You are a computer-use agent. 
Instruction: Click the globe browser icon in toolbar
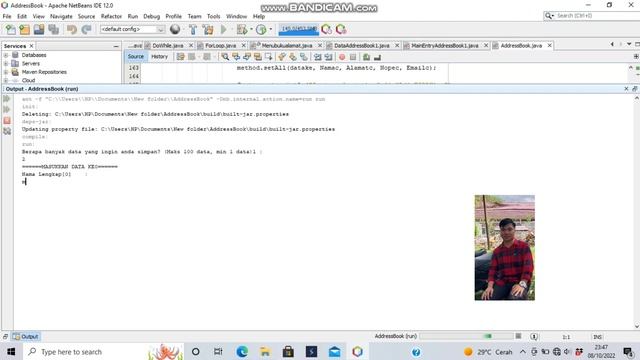pyautogui.click(x=175, y=29)
